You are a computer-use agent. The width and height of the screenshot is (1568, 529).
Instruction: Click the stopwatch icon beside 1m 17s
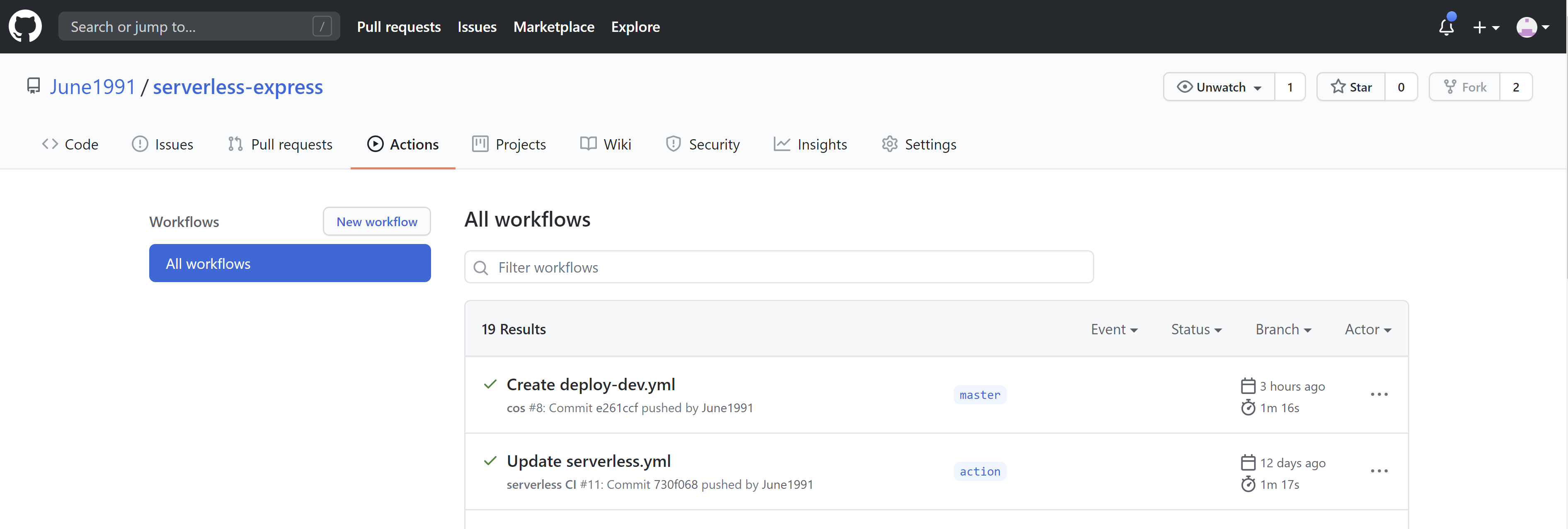tap(1248, 484)
